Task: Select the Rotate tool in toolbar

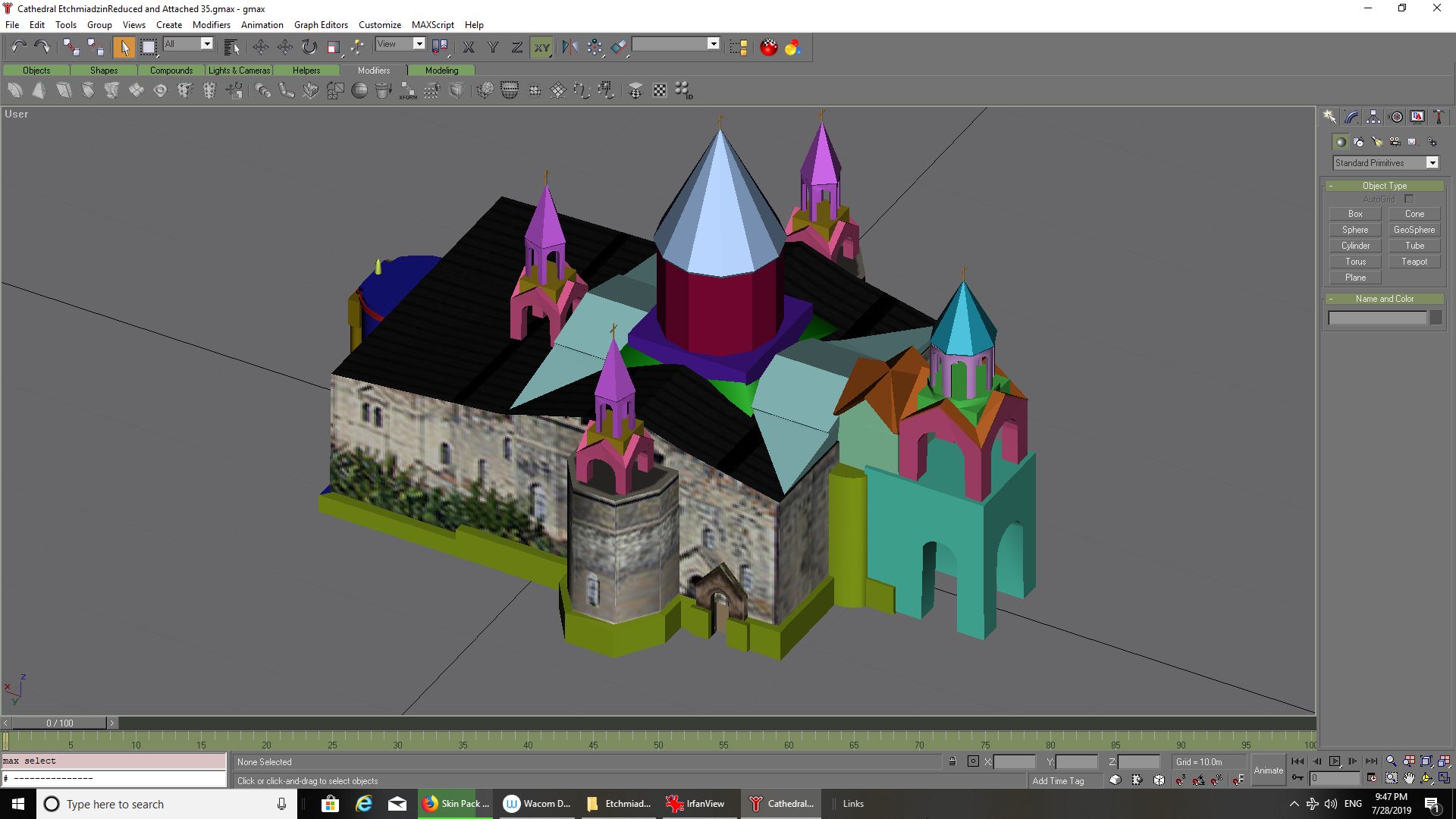Action: (309, 48)
